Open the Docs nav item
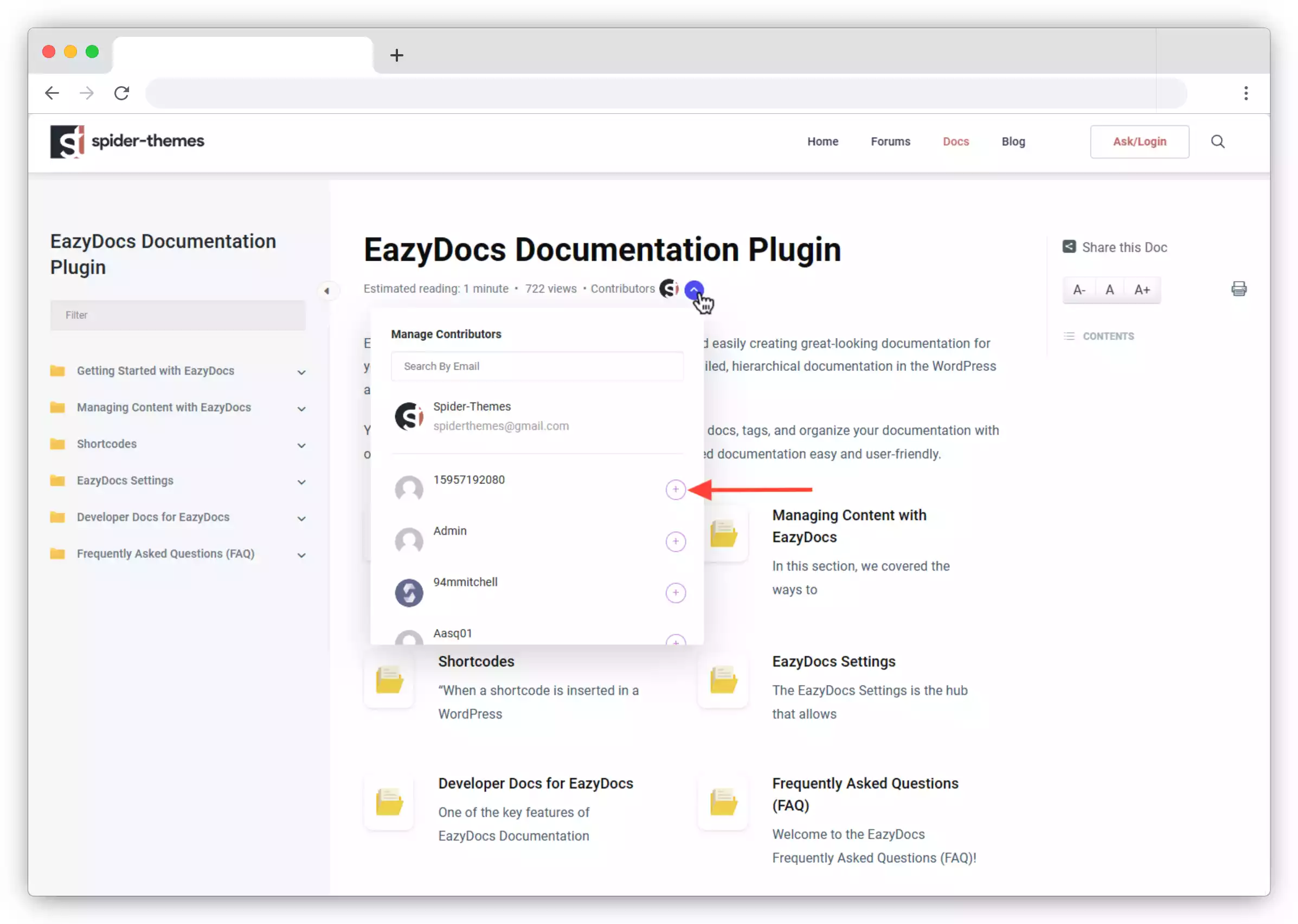The image size is (1298, 924). point(955,141)
